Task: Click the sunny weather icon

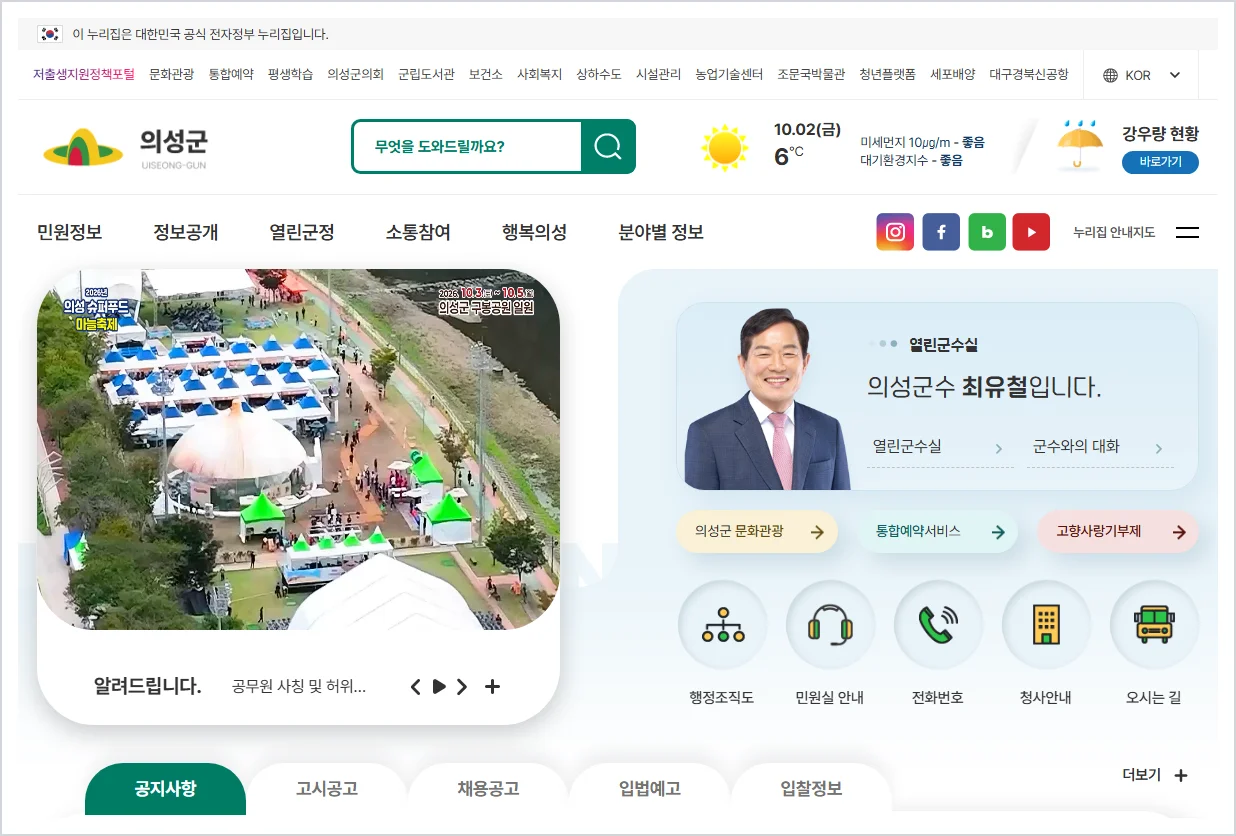Action: click(x=725, y=147)
